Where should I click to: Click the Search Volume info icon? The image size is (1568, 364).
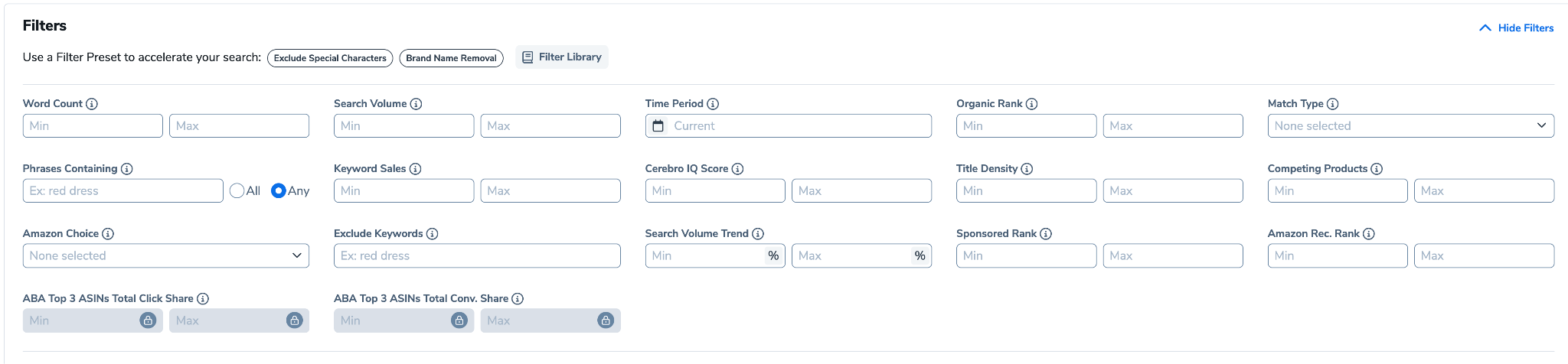pyautogui.click(x=416, y=104)
